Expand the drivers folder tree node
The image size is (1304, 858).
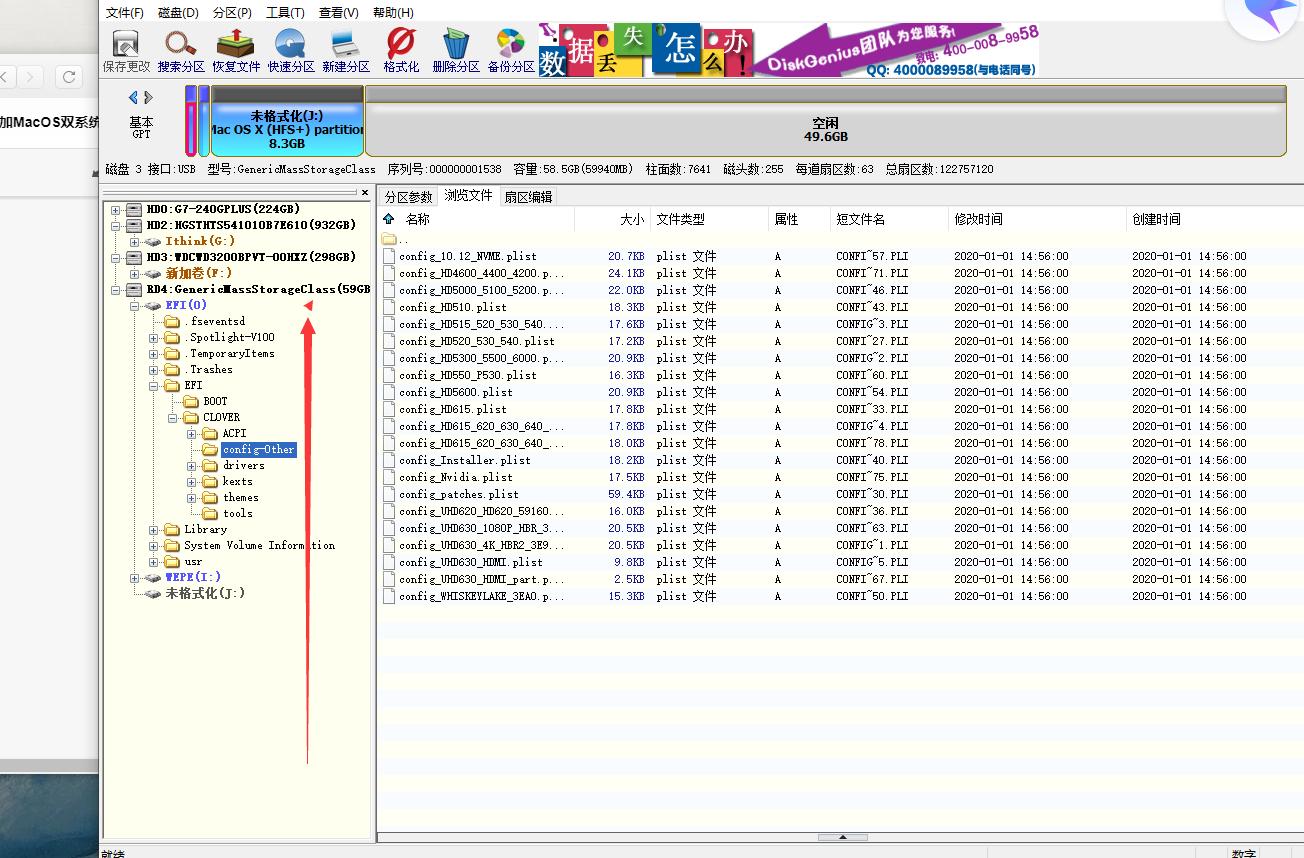(x=191, y=466)
